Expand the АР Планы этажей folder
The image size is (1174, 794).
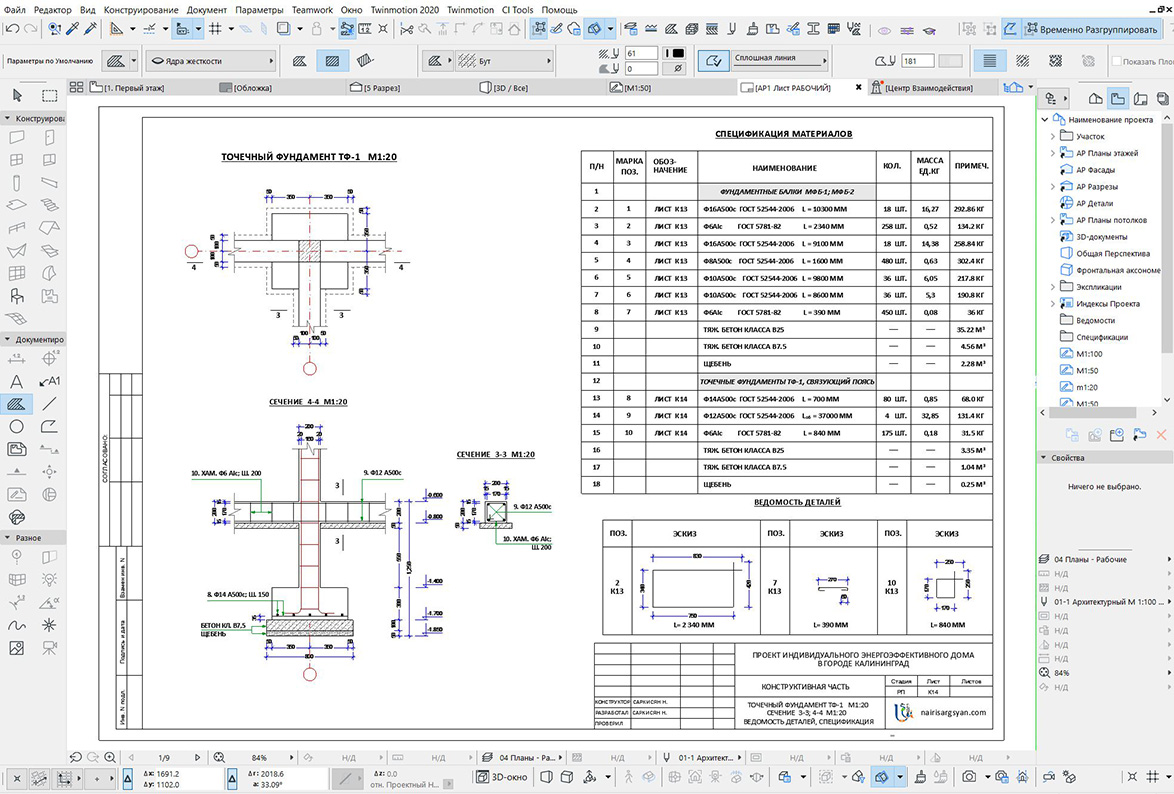[x=1053, y=153]
